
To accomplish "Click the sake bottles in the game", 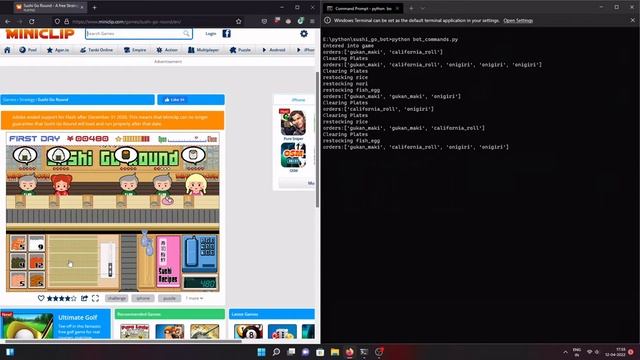I will click(x=146, y=243).
